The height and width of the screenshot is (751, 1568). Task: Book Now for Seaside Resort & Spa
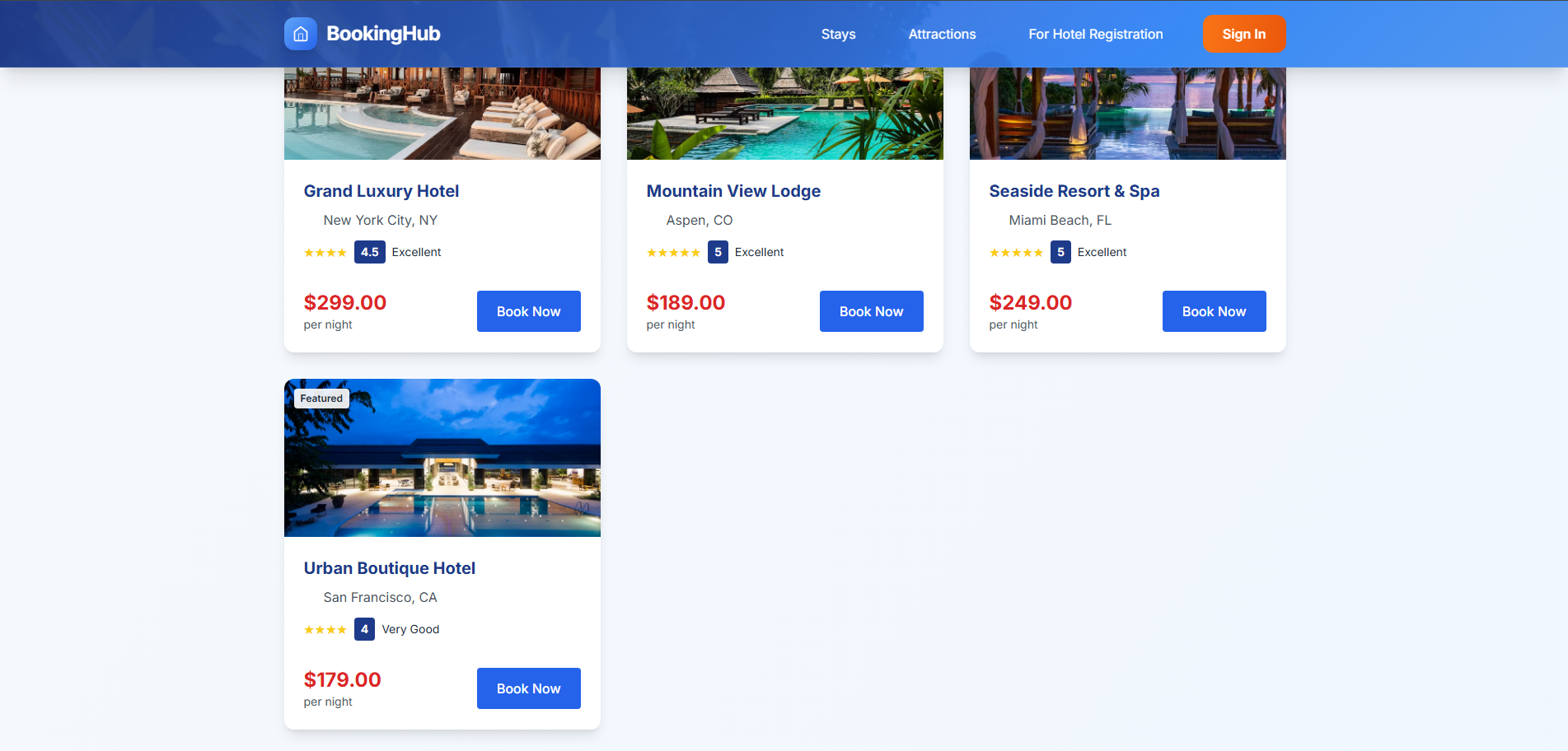1215,311
